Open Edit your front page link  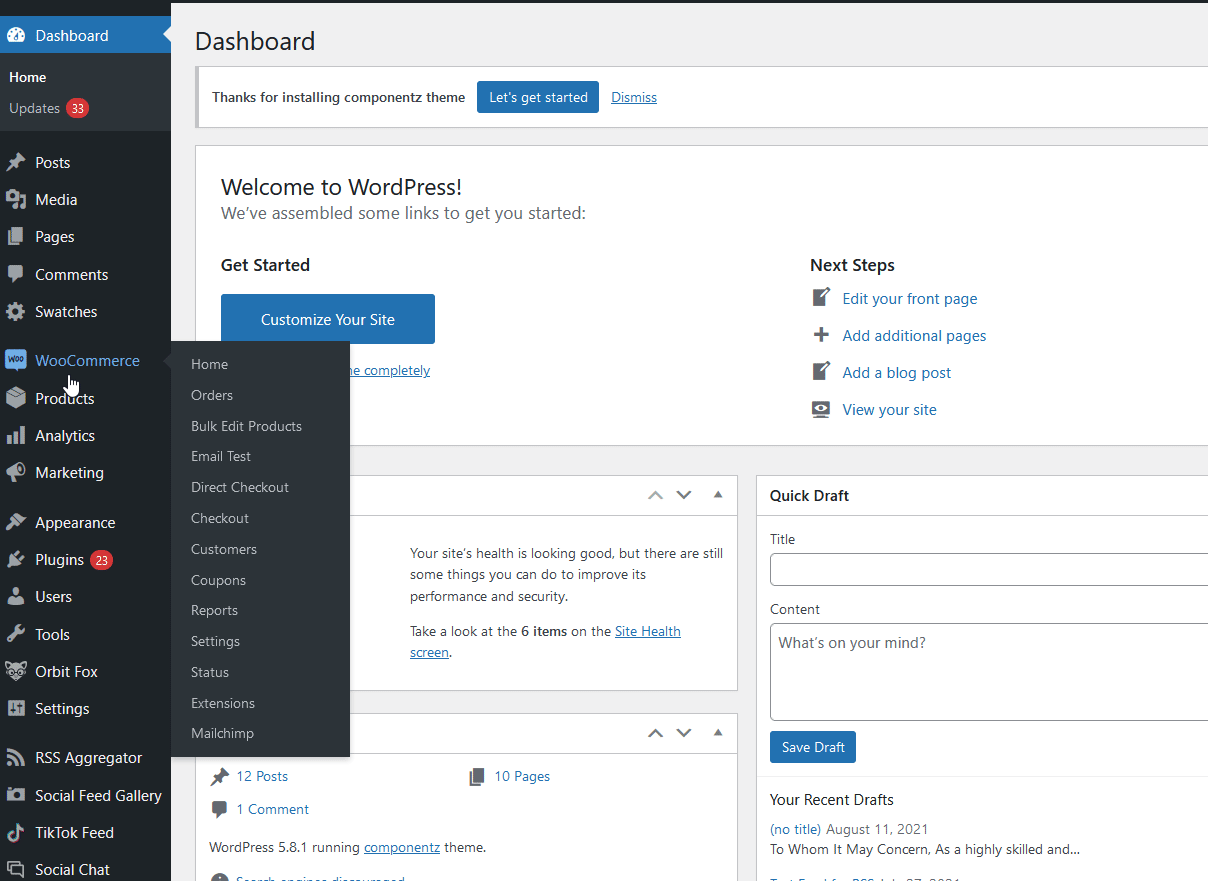(909, 298)
